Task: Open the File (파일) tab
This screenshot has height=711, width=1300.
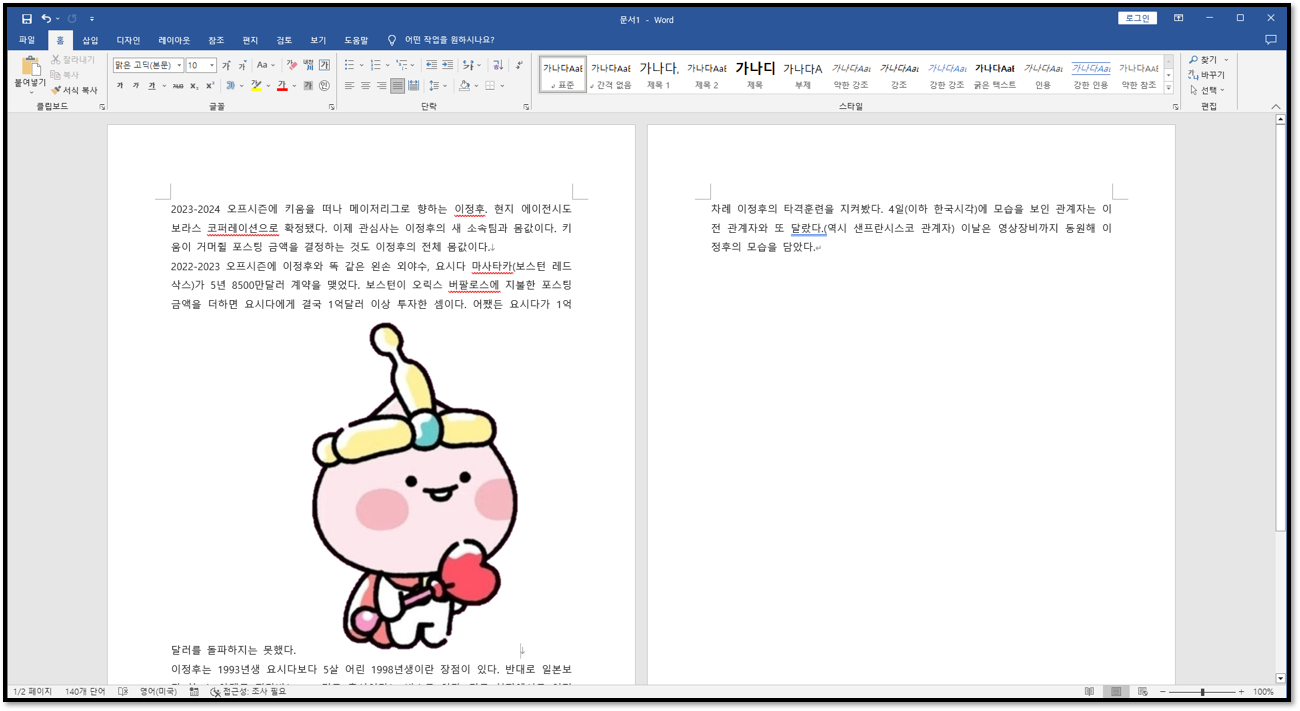Action: coord(27,40)
